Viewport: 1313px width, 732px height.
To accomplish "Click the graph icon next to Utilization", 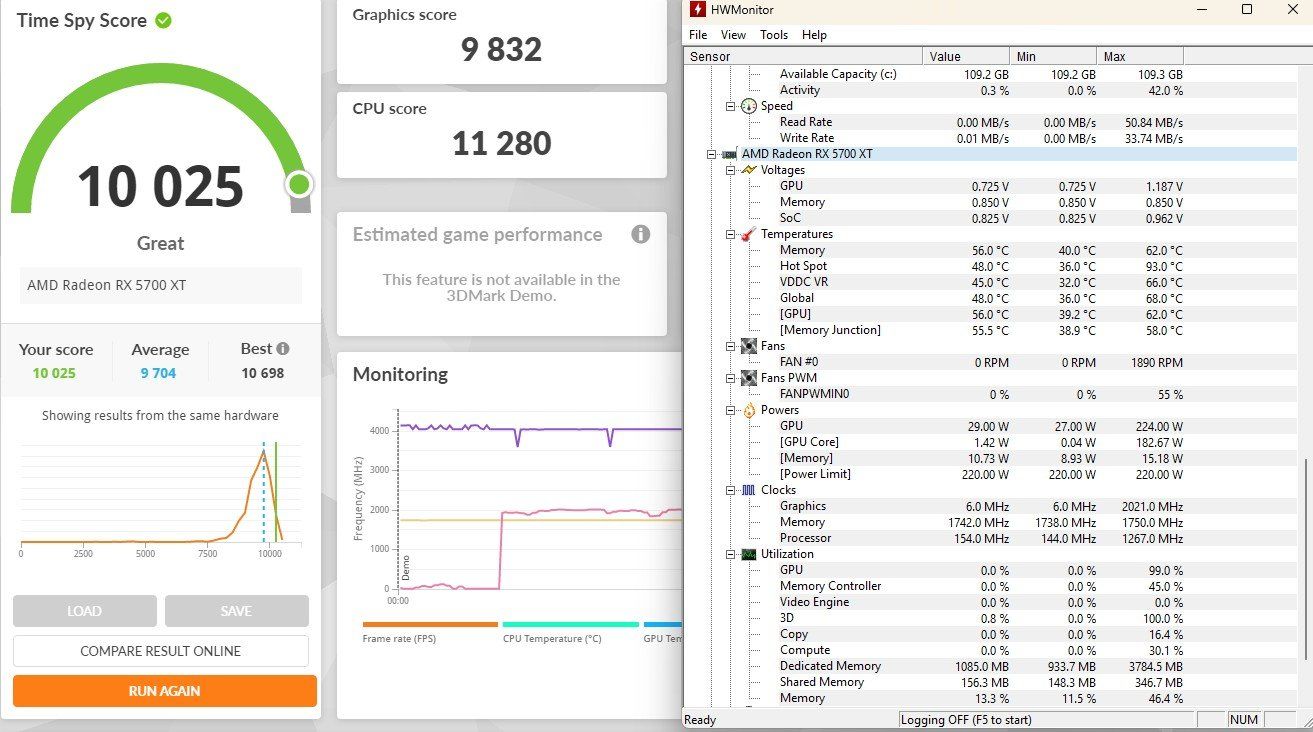I will click(x=749, y=554).
